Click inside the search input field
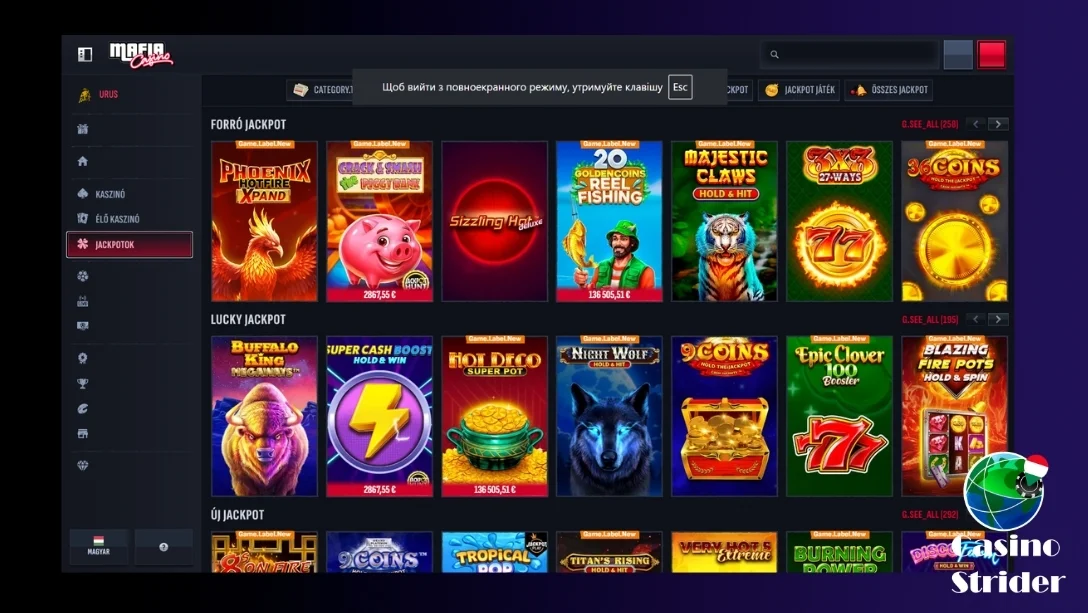The height and width of the screenshot is (613, 1088). pos(860,54)
